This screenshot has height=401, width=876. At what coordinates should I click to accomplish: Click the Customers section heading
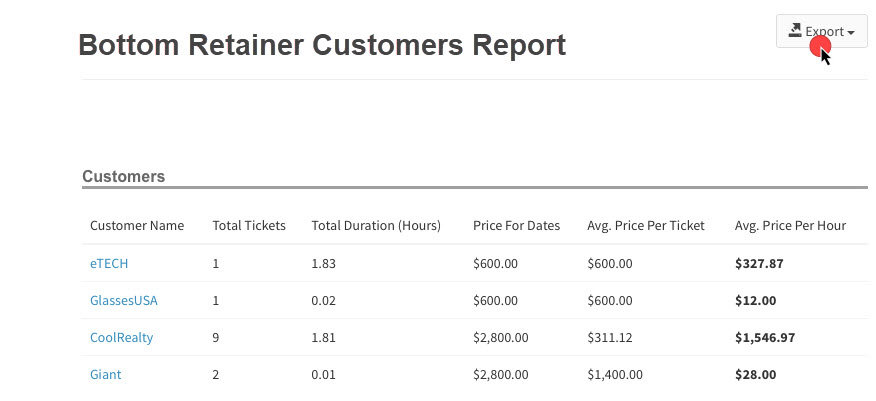click(123, 176)
